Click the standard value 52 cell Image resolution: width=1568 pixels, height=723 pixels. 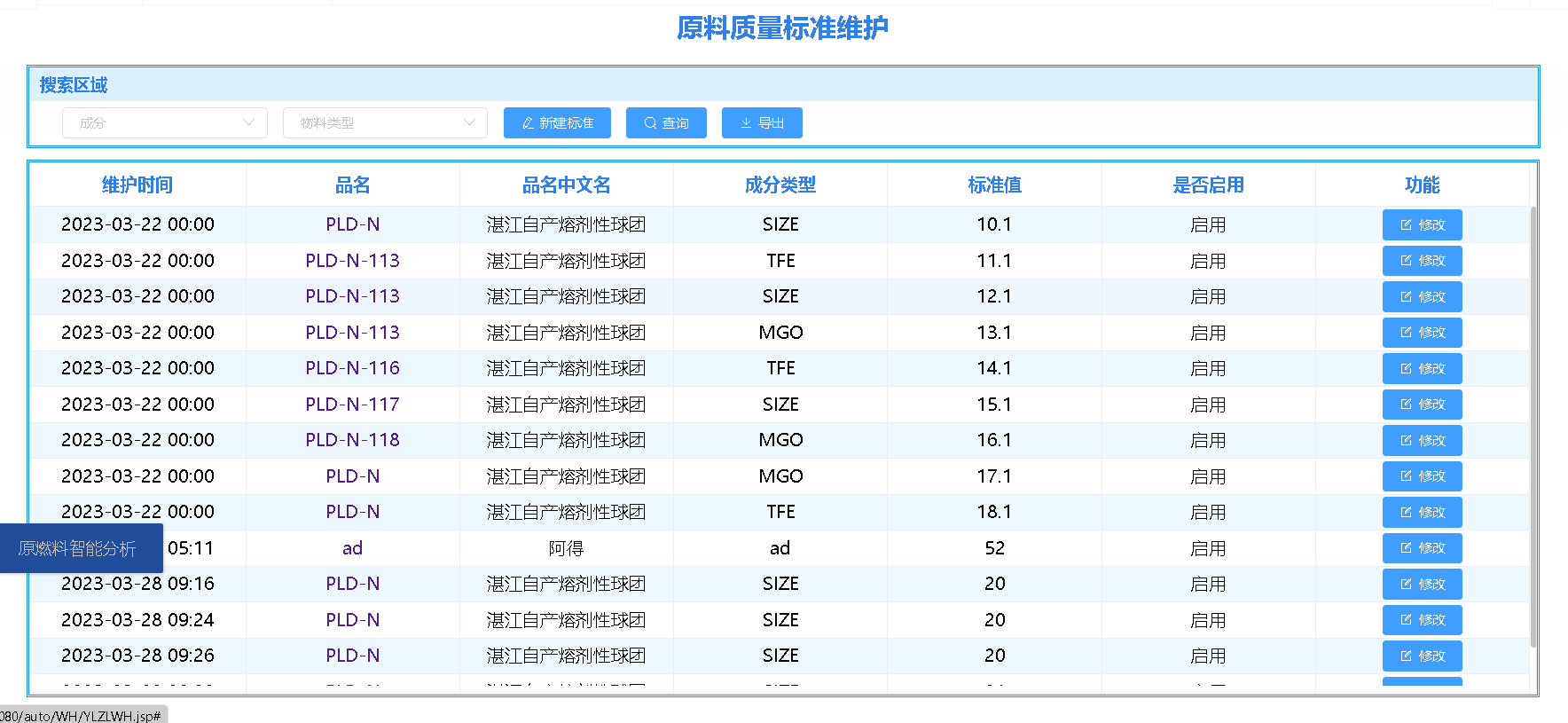[x=994, y=548]
